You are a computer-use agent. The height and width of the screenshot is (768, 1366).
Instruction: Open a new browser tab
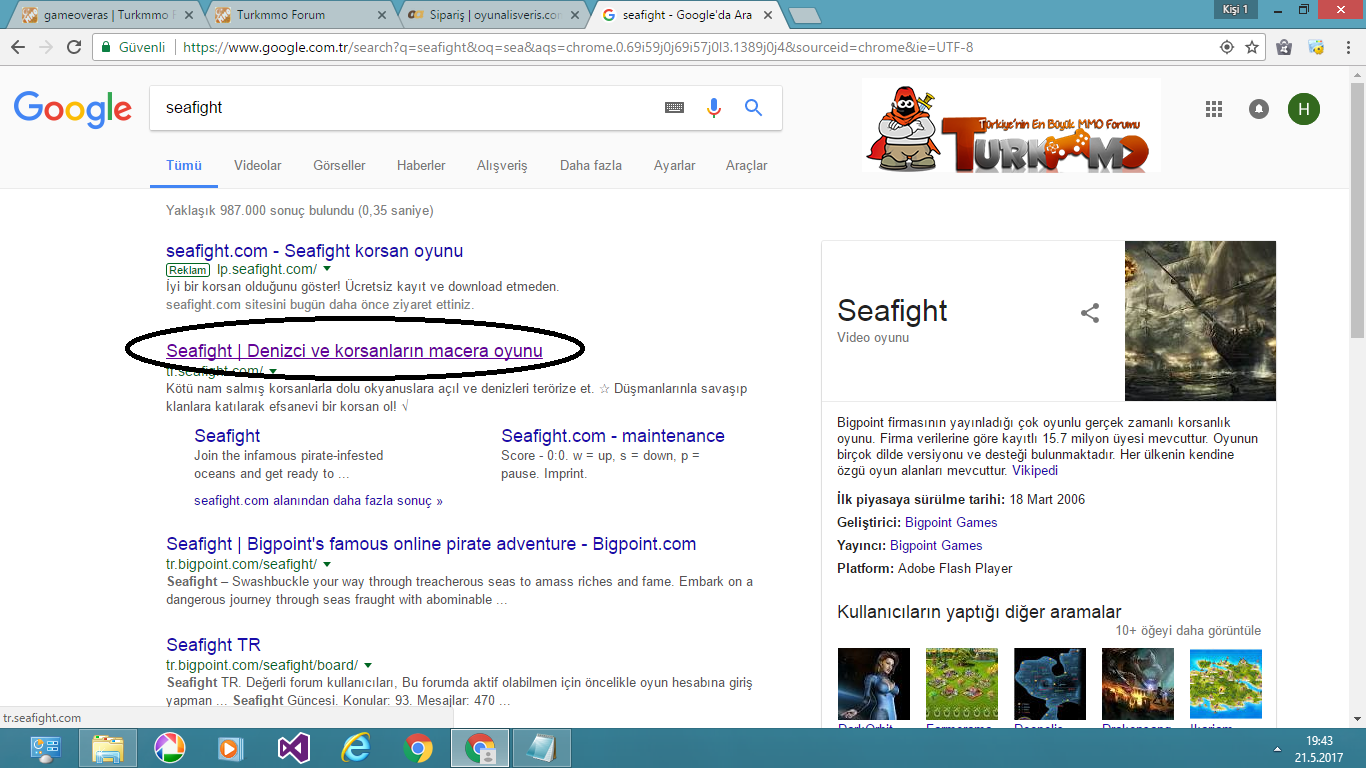click(x=804, y=15)
